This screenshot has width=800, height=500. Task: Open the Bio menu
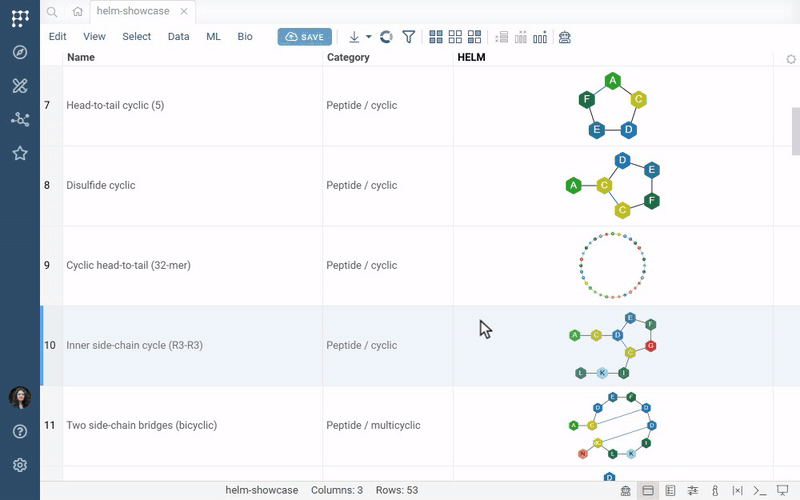click(245, 37)
